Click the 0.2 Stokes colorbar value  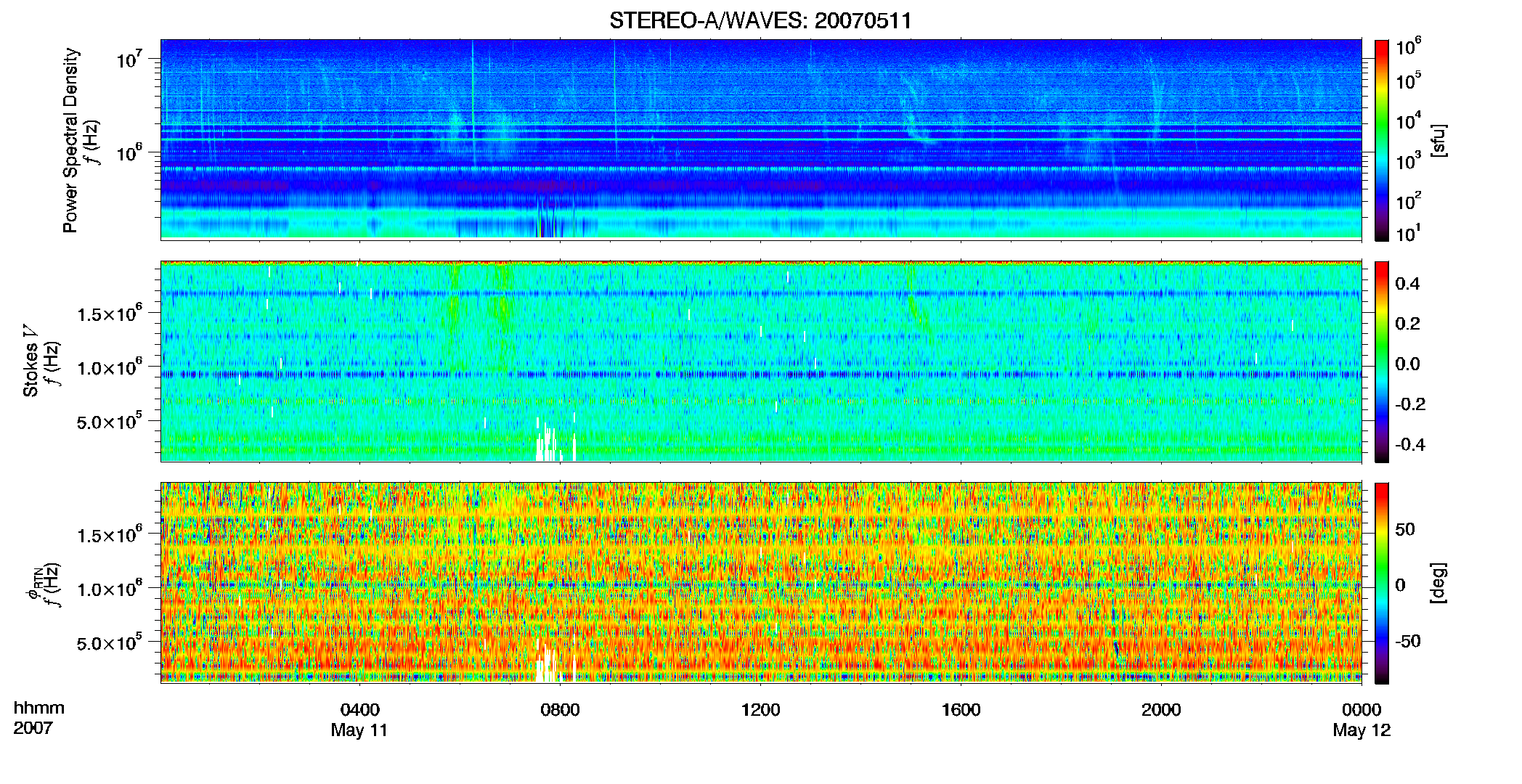click(x=1407, y=324)
